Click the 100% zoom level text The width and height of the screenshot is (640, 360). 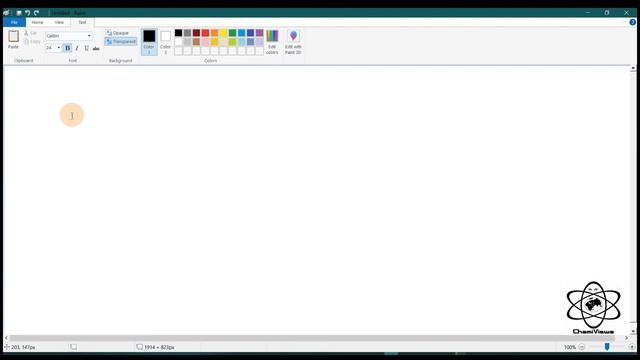tap(570, 347)
